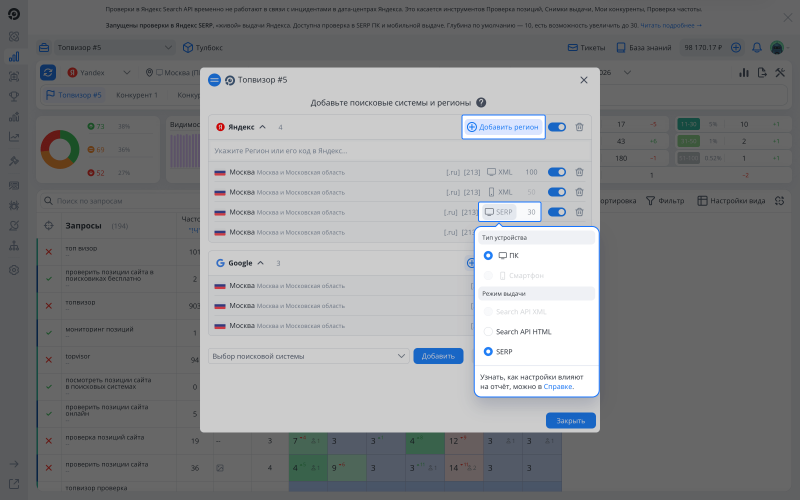Open the bar-chart Positions sidebar section
Image resolution: width=800 pixels, height=500 pixels.
[x=14, y=57]
